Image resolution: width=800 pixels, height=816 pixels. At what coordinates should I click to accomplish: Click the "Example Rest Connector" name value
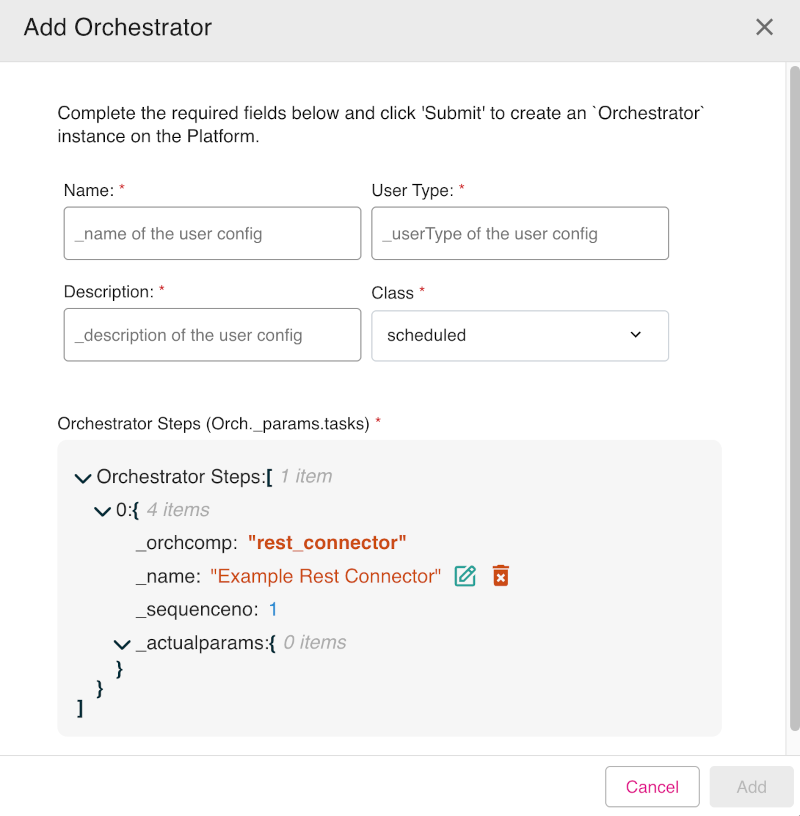325,576
